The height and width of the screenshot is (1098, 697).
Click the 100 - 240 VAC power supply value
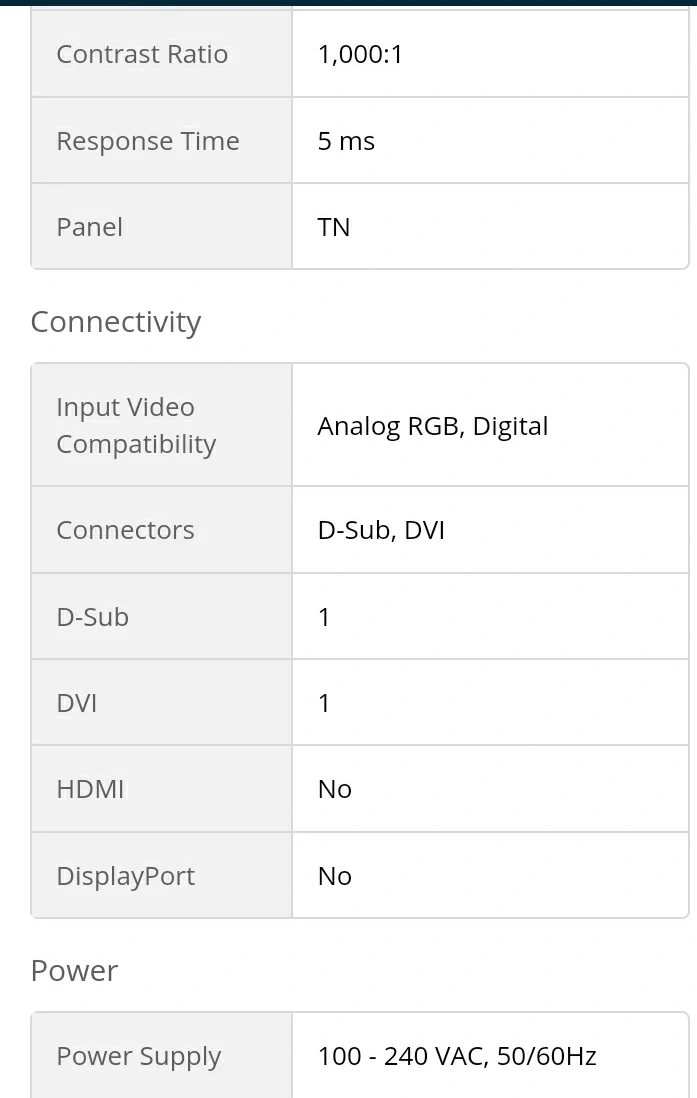point(457,1056)
